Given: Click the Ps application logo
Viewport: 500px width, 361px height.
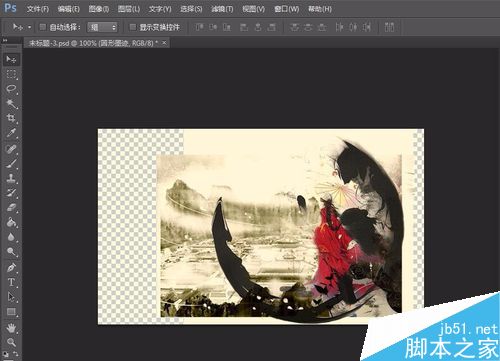Looking at the screenshot, I should pos(10,8).
